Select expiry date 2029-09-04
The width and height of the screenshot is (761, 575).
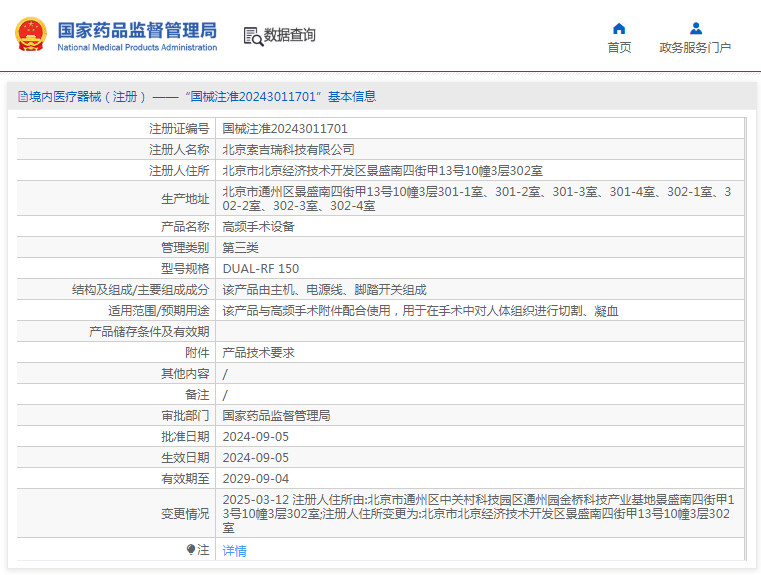point(255,479)
